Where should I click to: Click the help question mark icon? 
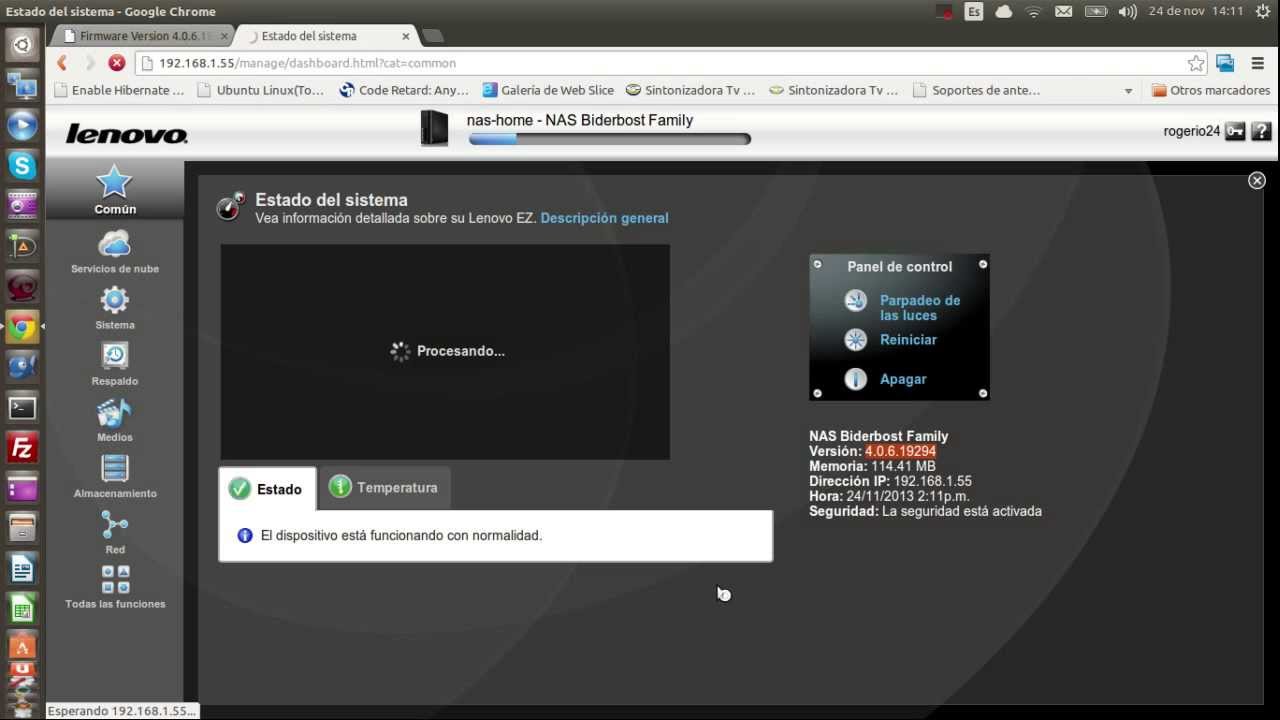click(1261, 131)
